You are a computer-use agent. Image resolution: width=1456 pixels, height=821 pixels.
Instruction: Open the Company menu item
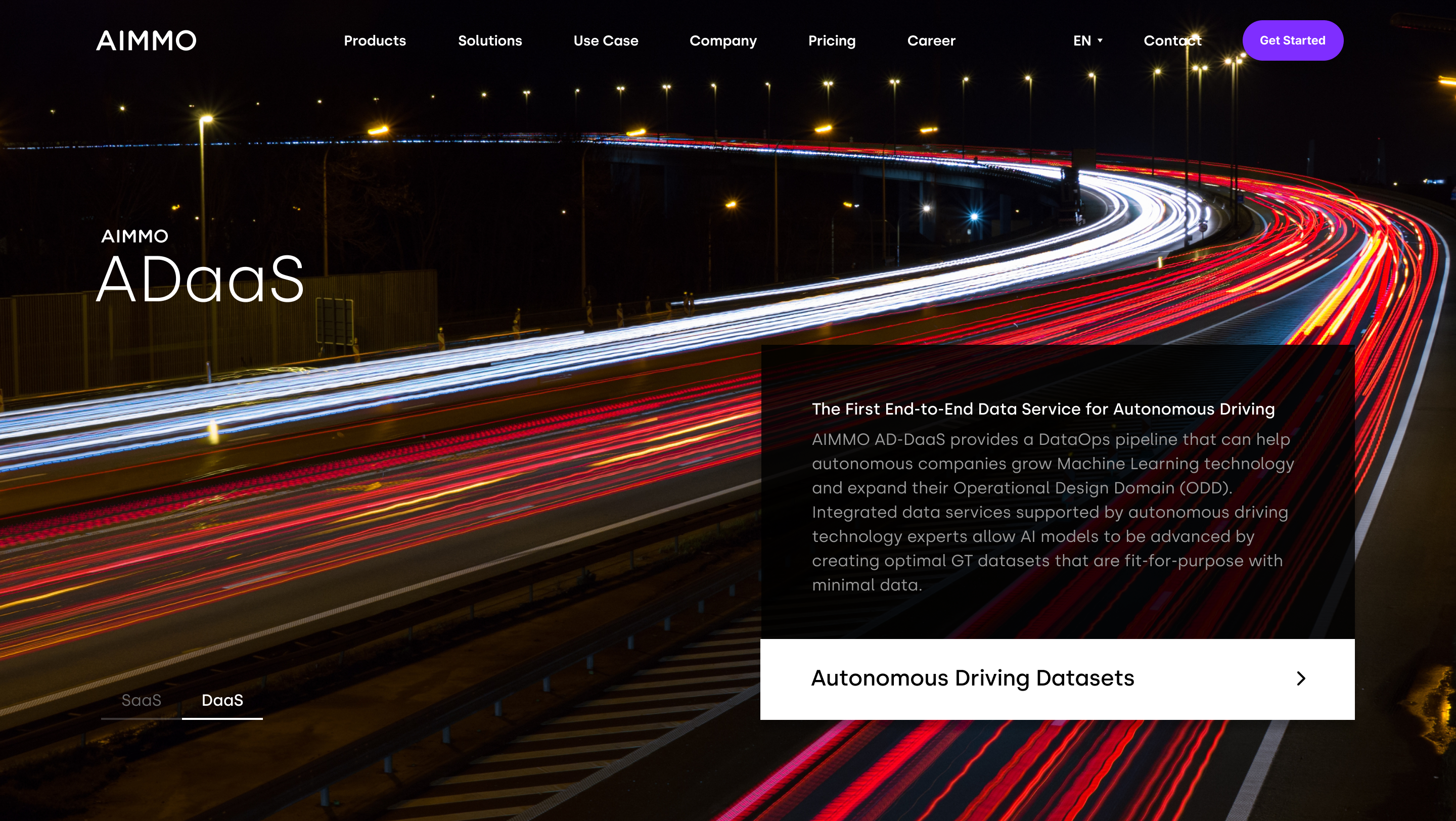(x=722, y=40)
